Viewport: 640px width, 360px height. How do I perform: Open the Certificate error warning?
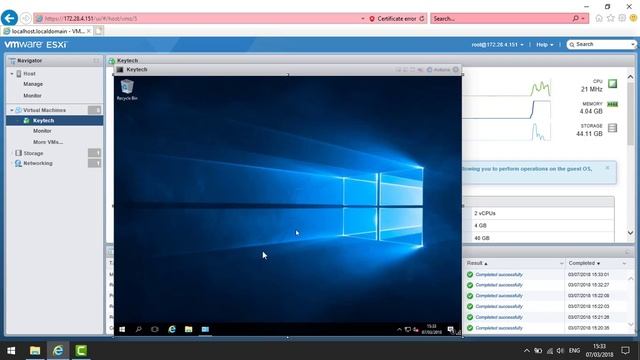(x=393, y=18)
